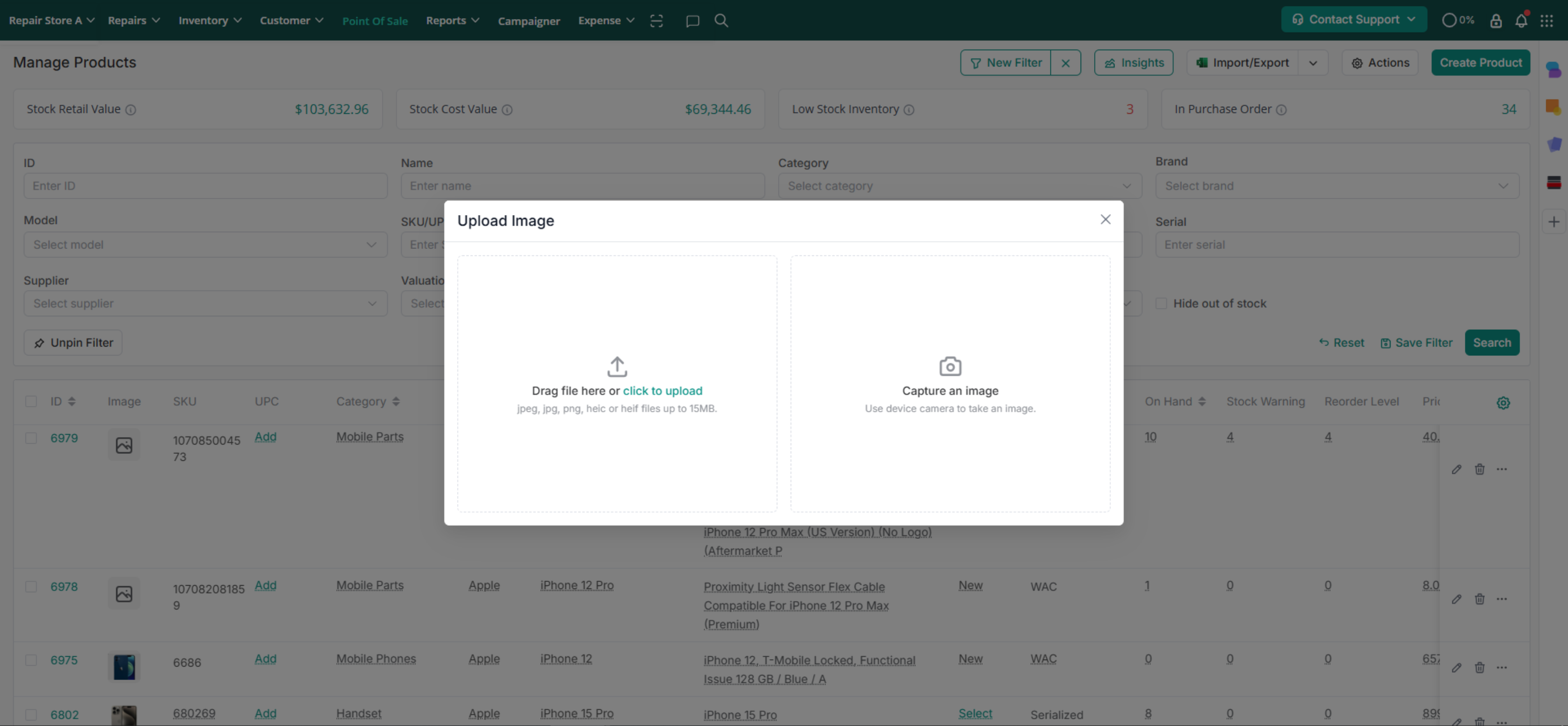Click the 0% storage progress indicator
The image size is (1568, 726).
tap(1457, 20)
